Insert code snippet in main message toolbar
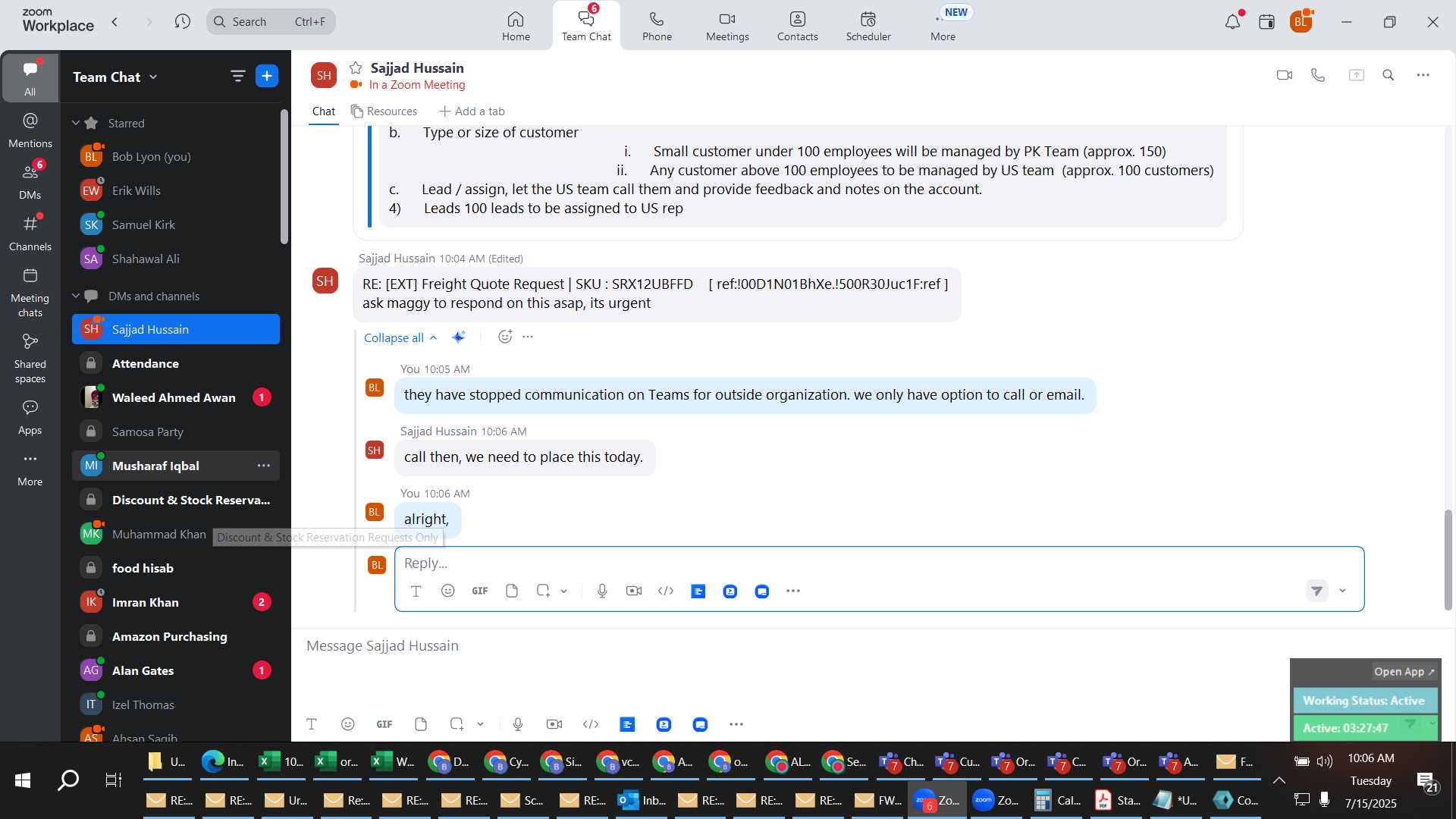1456x819 pixels. pyautogui.click(x=591, y=724)
